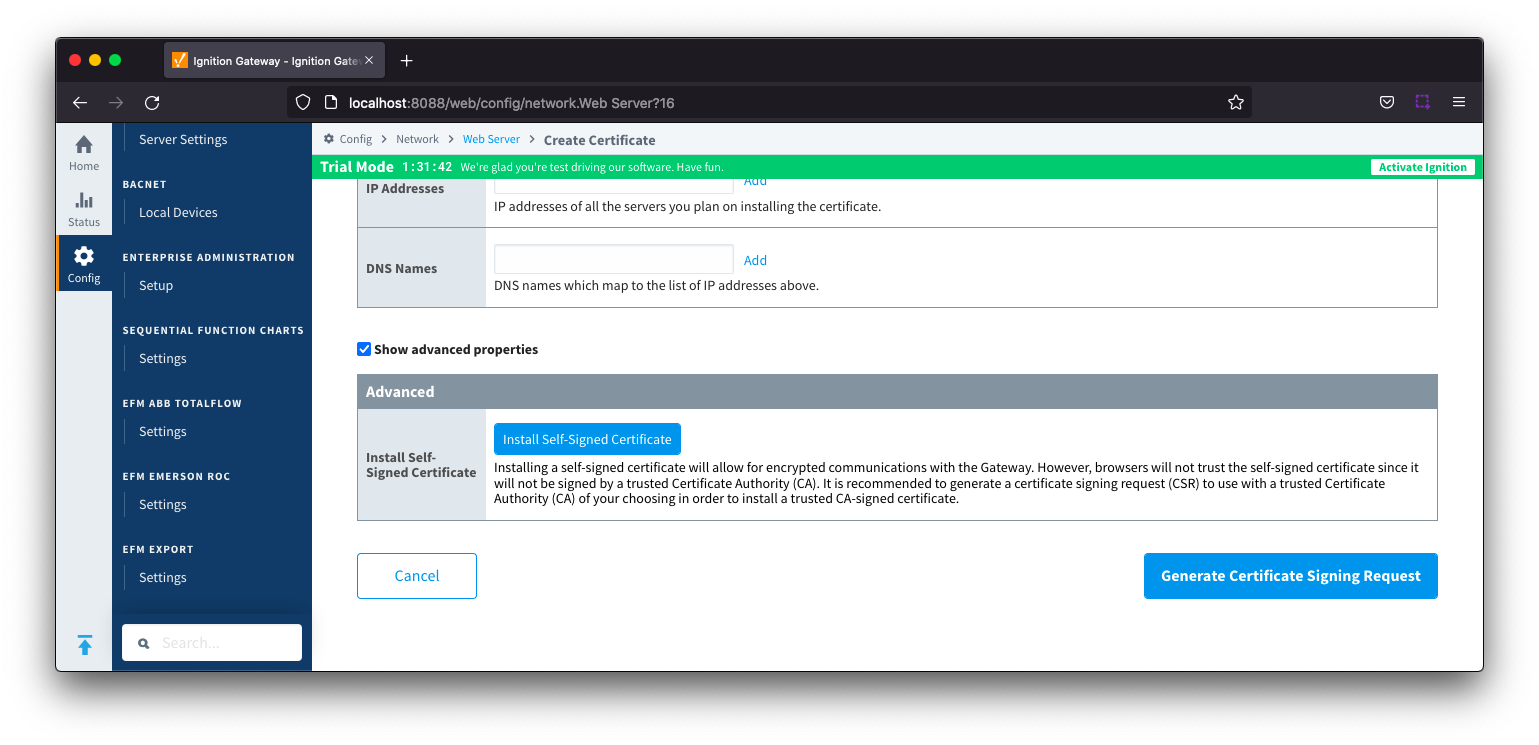Click the collapse sidebar upload-arrow icon

coord(85,645)
